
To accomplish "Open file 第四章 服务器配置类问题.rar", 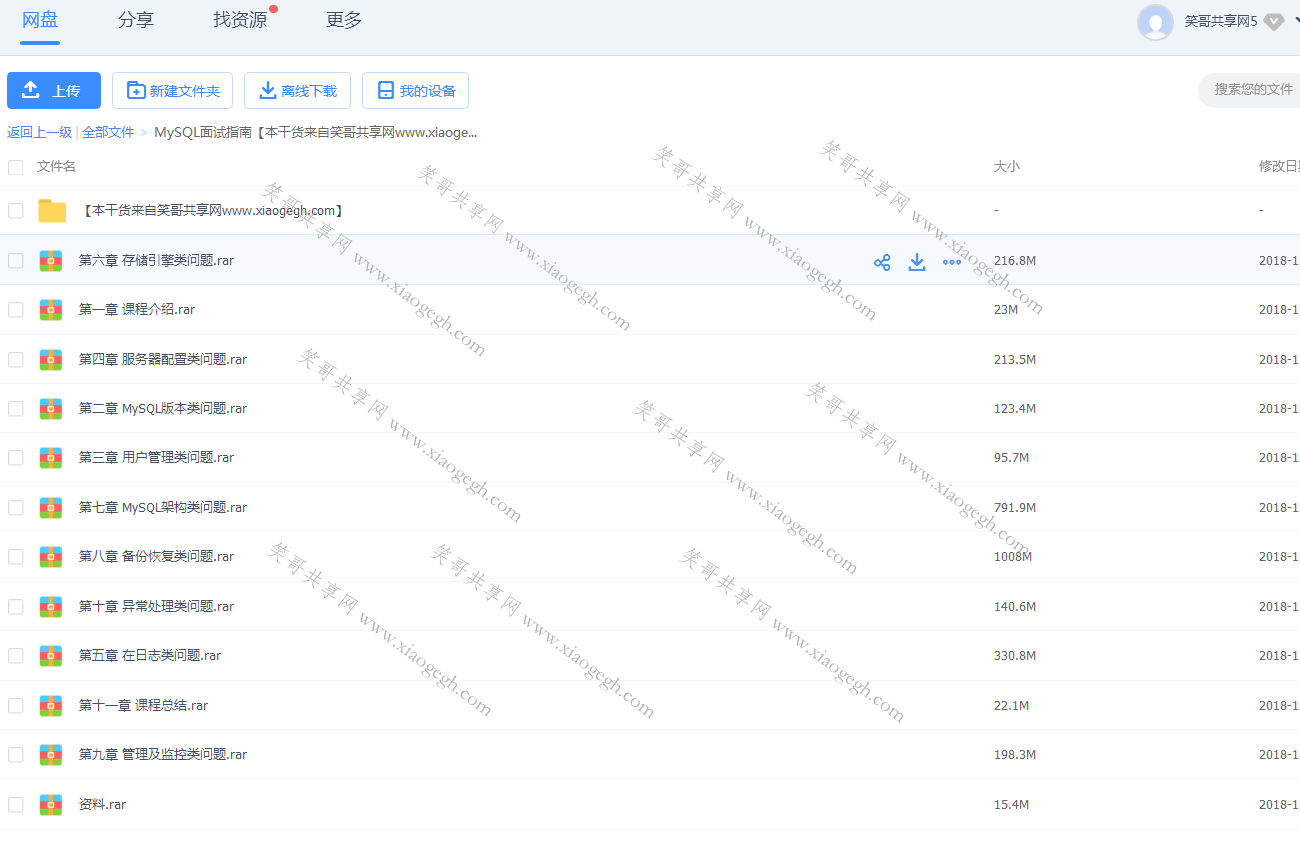I will (x=163, y=359).
